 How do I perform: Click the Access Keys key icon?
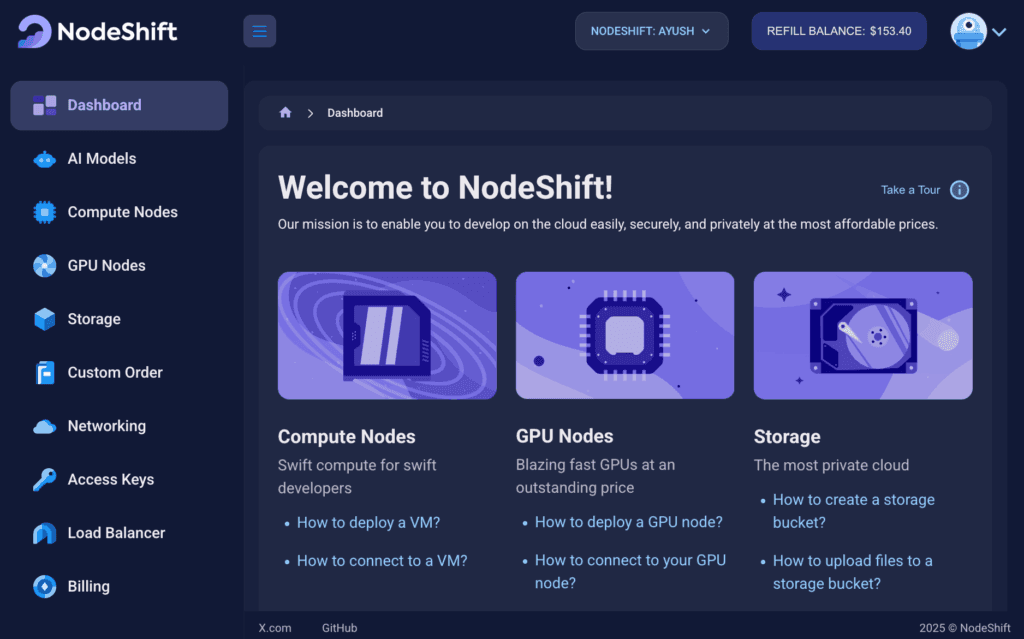[44, 480]
